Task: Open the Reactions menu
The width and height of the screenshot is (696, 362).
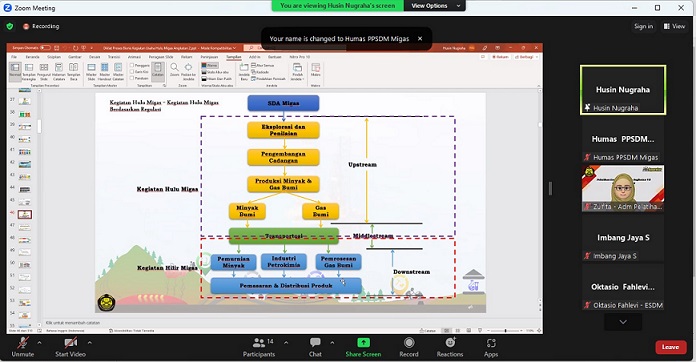Action: [x=450, y=347]
